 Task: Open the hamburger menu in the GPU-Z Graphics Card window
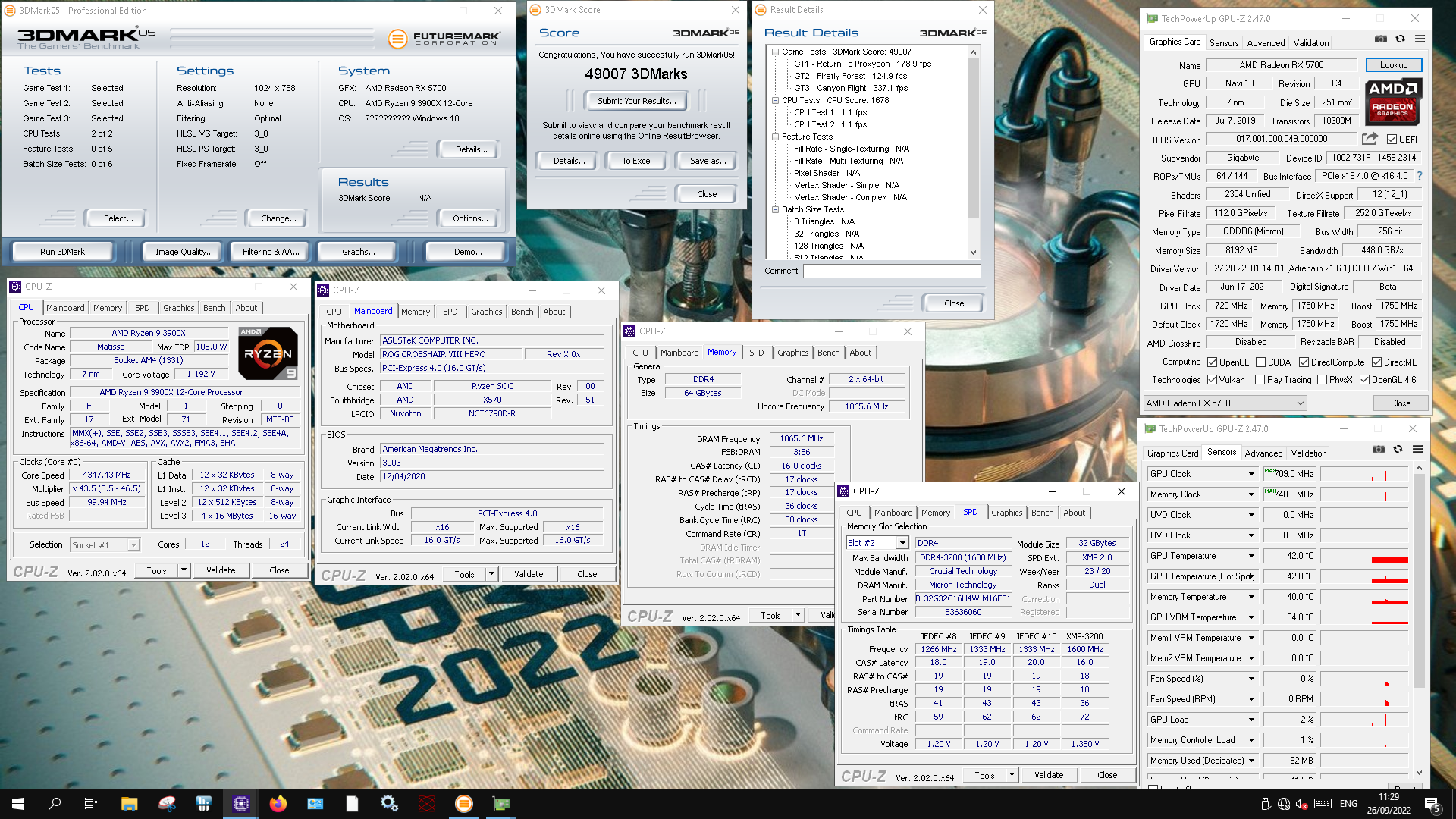(1420, 39)
